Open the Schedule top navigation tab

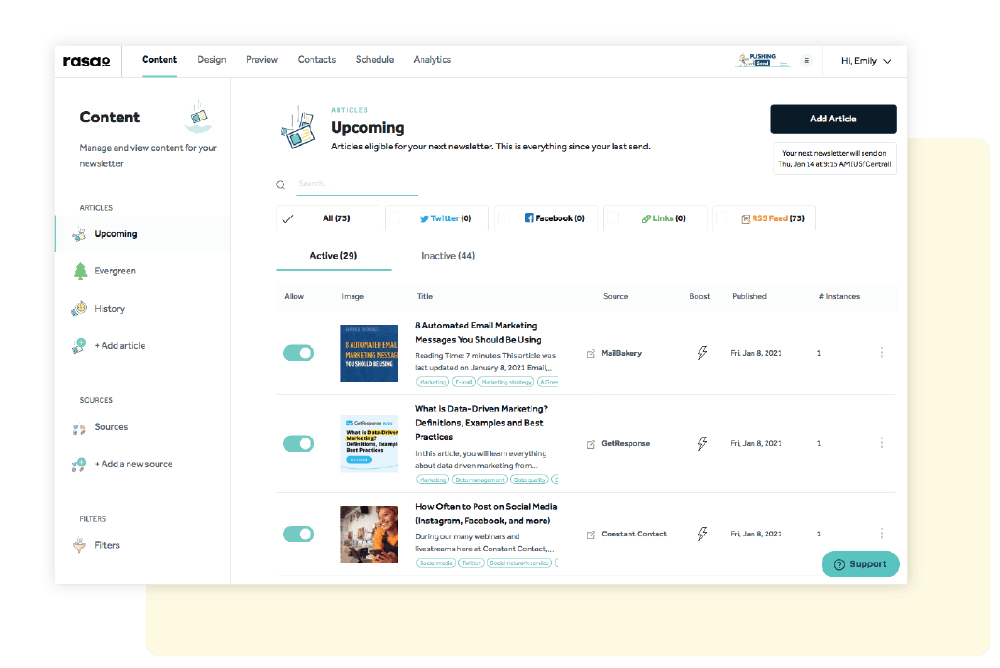[x=375, y=60]
